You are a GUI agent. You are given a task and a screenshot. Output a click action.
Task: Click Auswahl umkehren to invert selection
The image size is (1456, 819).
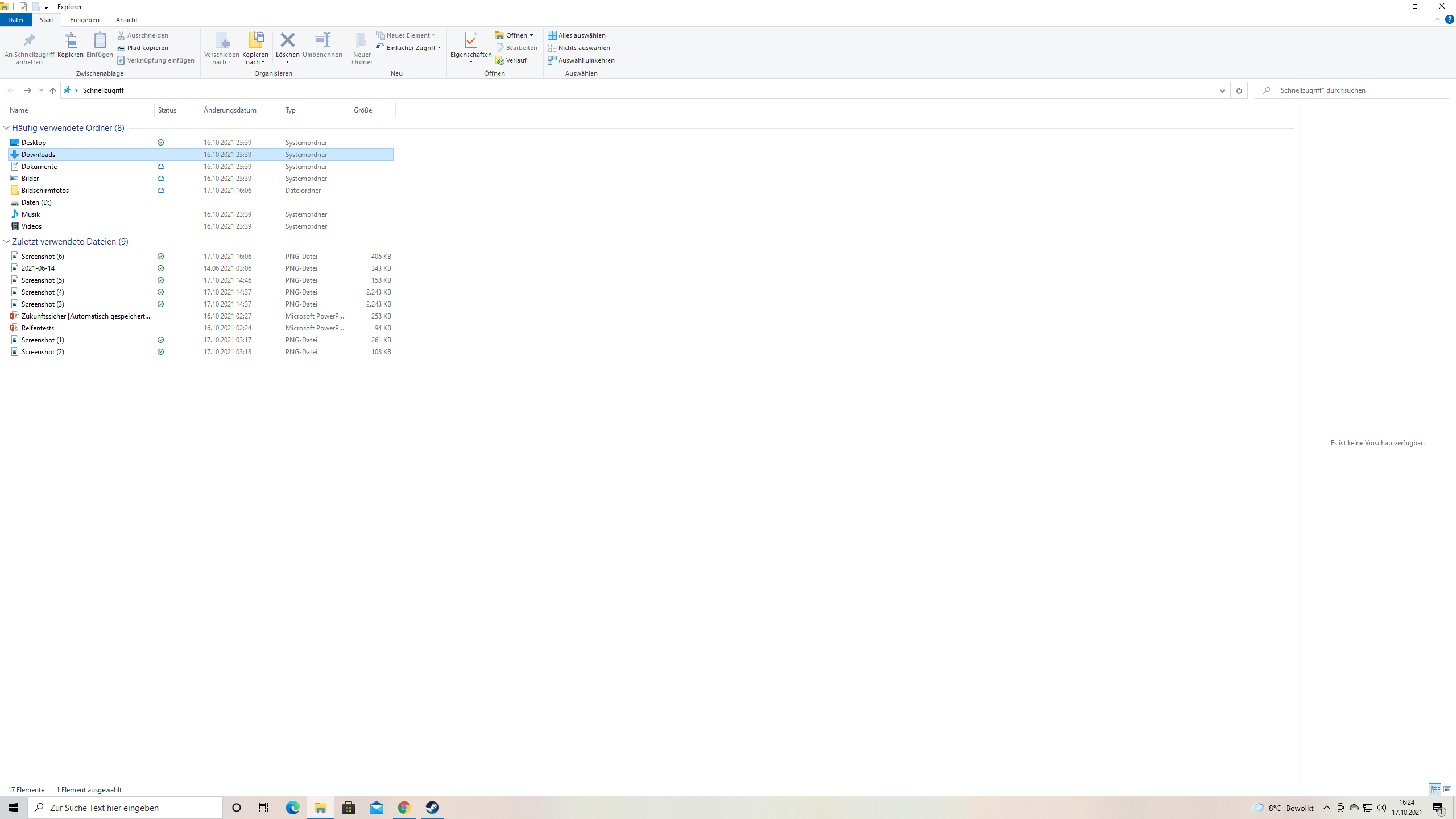click(586, 60)
